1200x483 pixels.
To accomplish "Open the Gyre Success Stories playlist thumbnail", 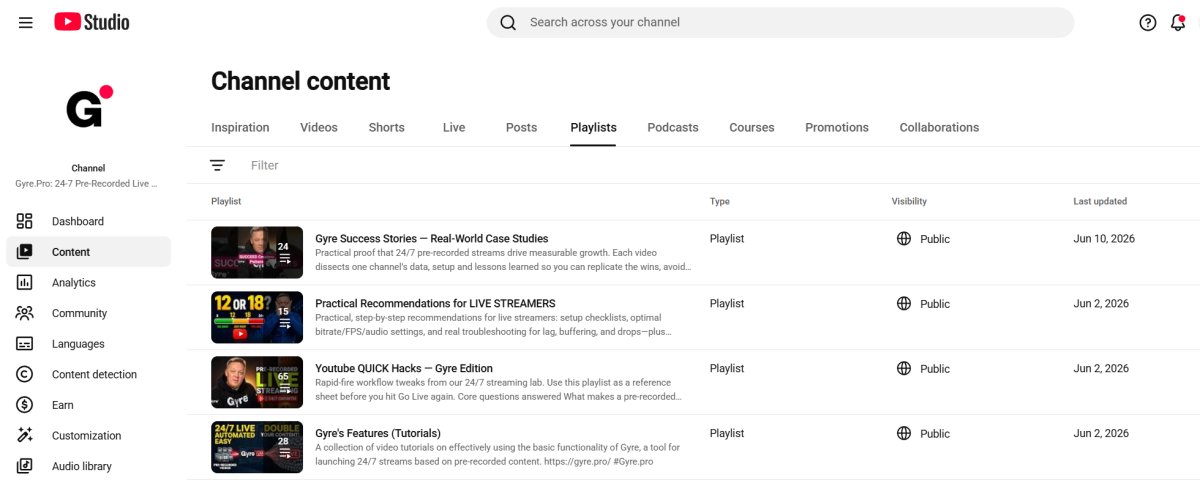I will click(x=257, y=252).
